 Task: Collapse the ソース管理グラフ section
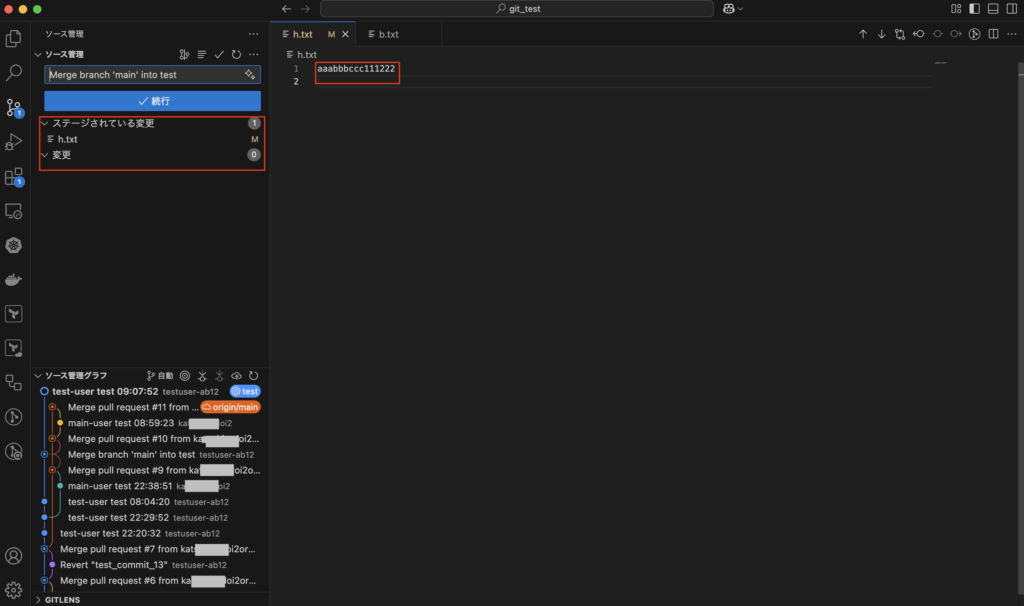point(38,375)
